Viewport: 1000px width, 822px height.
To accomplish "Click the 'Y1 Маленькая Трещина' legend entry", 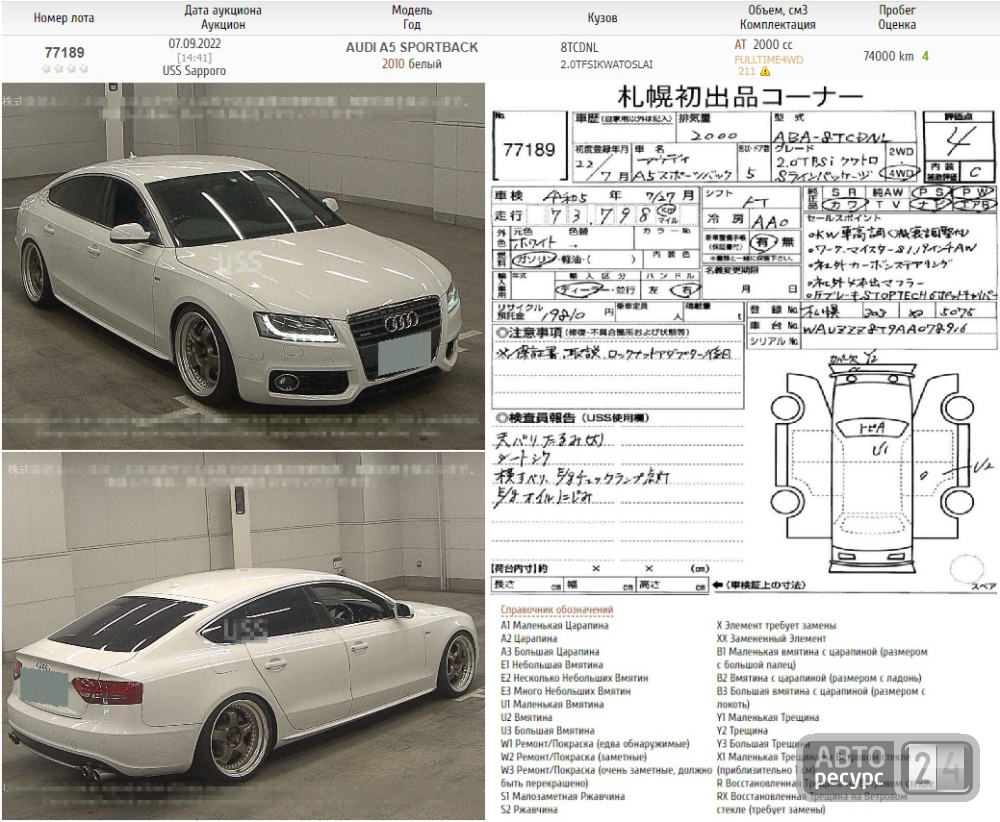I will tap(767, 717).
